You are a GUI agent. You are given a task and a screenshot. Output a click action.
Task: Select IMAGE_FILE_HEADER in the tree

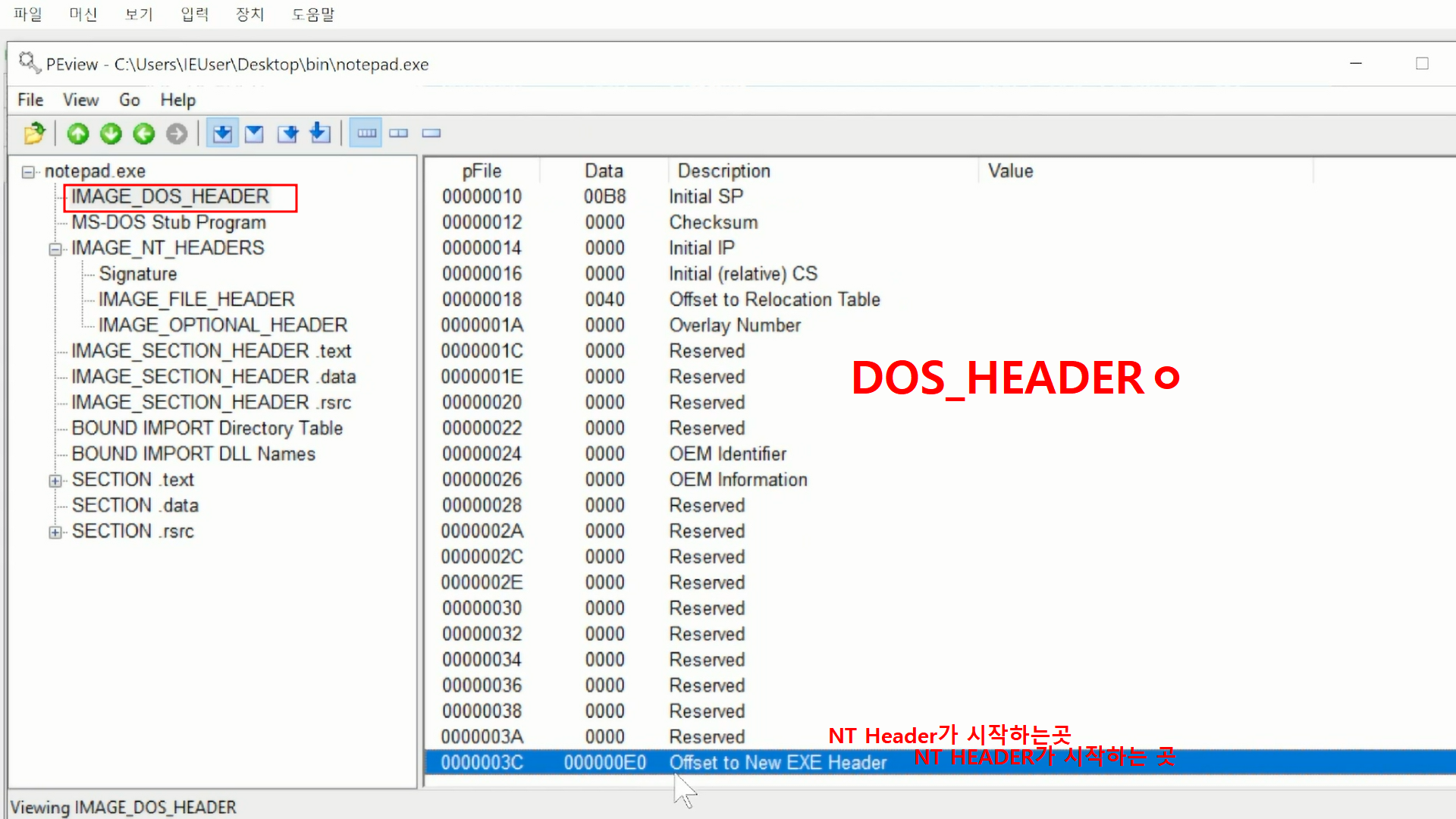pos(196,300)
